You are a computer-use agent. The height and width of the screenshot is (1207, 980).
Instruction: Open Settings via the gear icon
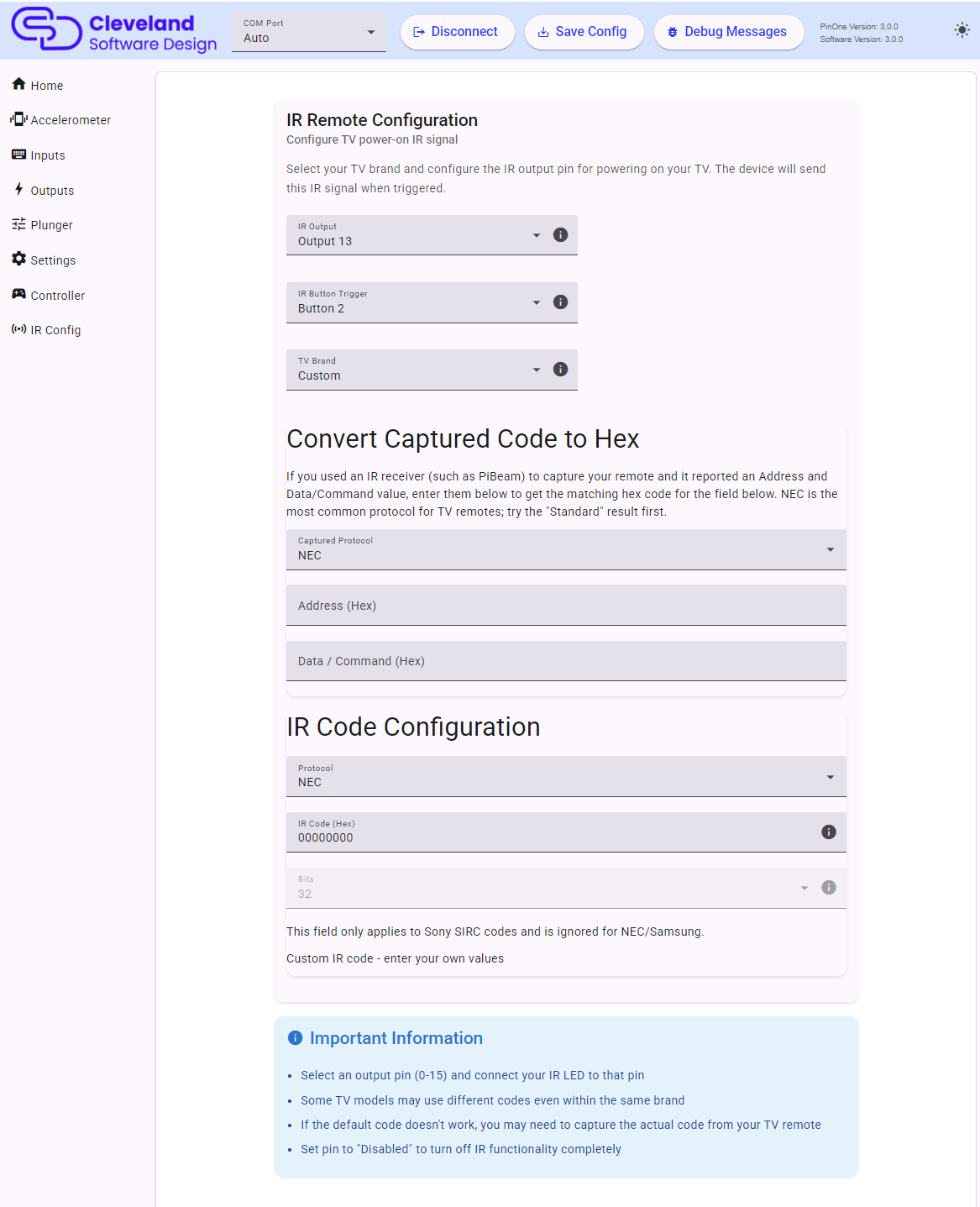18,259
